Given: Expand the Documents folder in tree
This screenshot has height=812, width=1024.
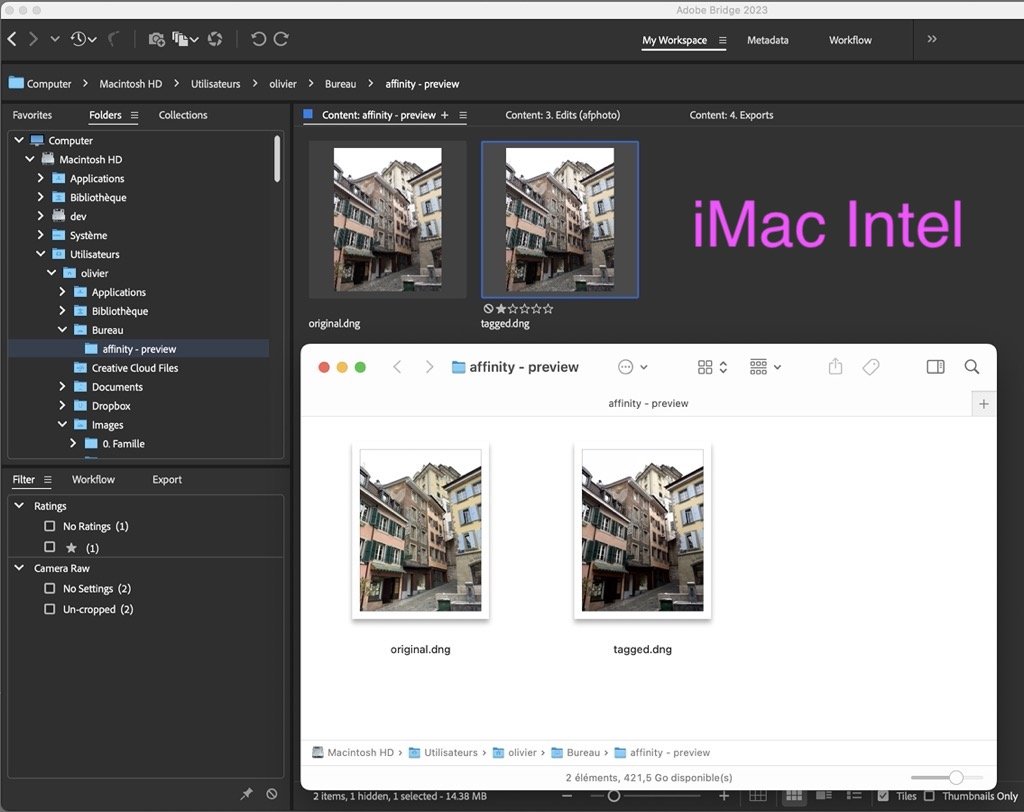Looking at the screenshot, I should coord(62,387).
